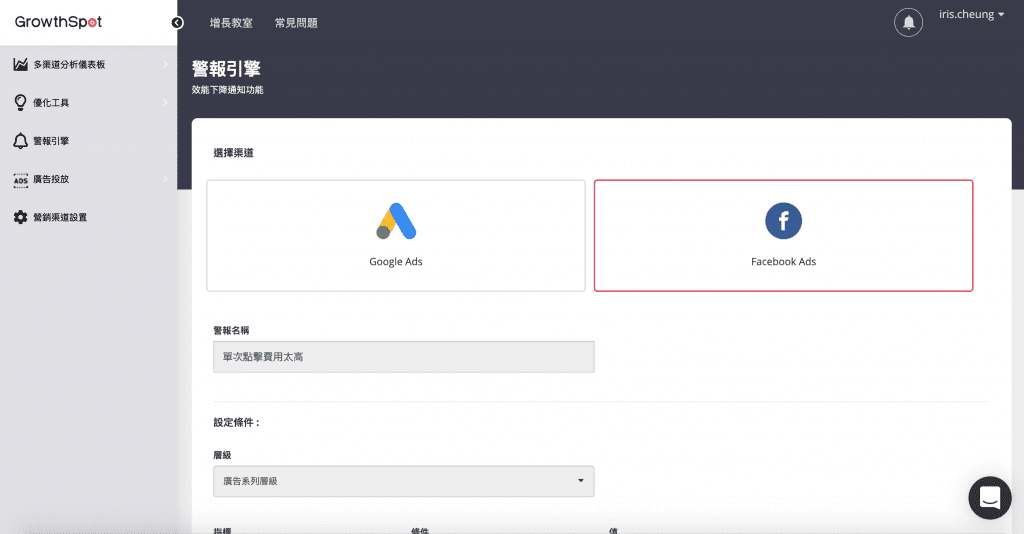
Task: Click the ADS ad placement icon
Action: tap(20, 180)
